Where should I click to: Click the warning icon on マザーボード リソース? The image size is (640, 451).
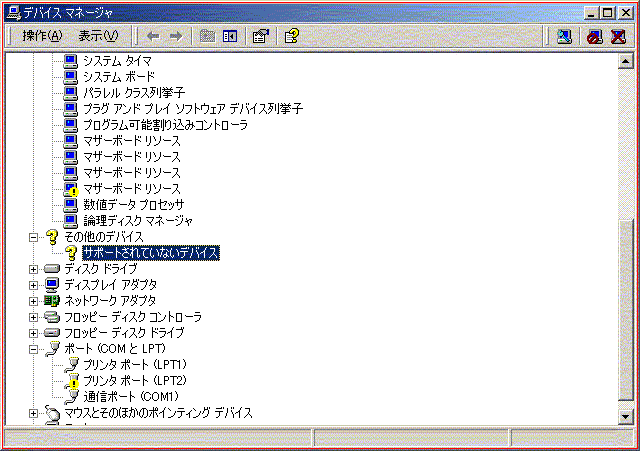pos(71,189)
